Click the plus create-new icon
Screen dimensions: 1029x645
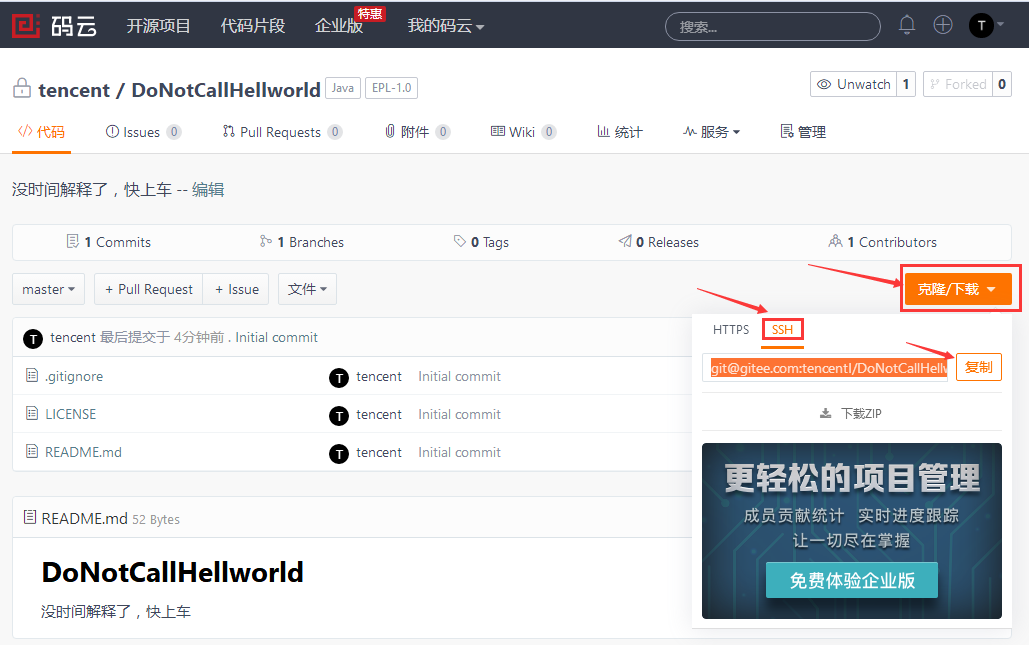click(943, 25)
